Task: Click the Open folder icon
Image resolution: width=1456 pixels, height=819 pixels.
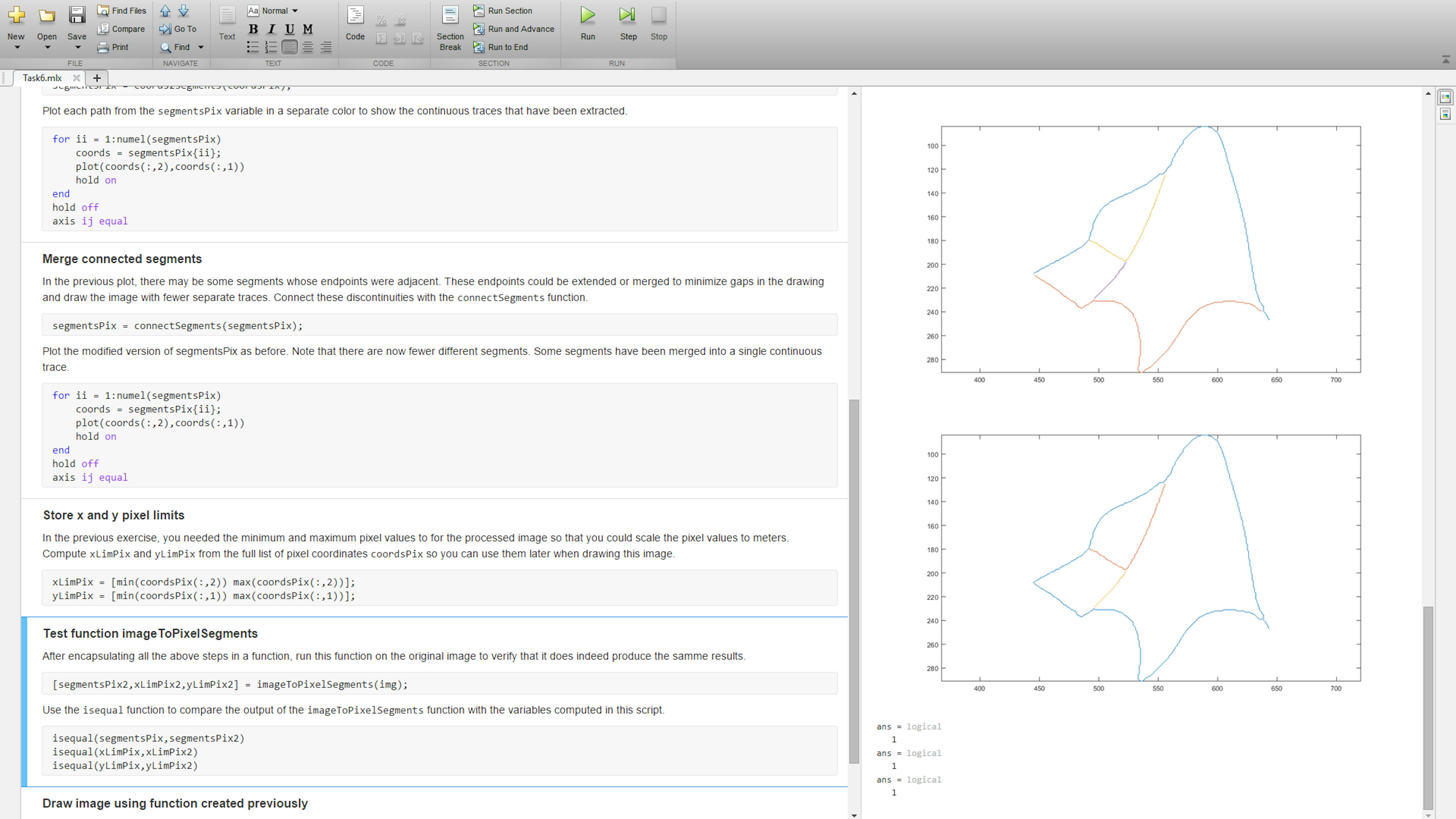Action: (47, 15)
